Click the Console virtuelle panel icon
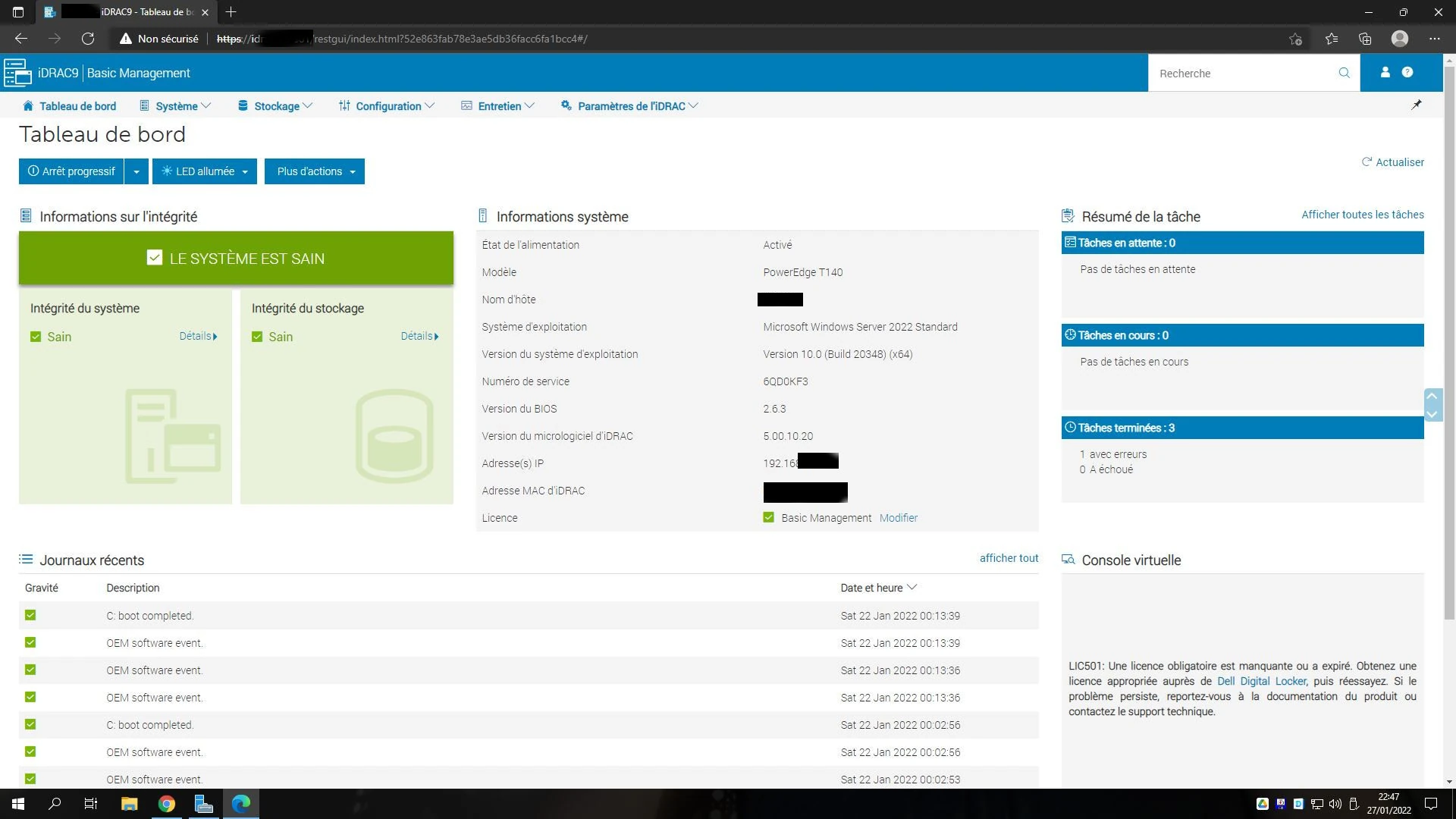The width and height of the screenshot is (1456, 819). [1068, 559]
